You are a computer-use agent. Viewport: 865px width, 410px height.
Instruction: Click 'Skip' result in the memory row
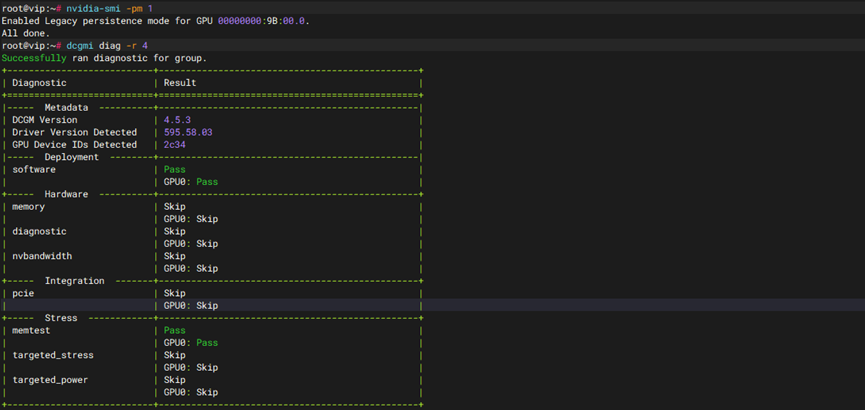174,206
